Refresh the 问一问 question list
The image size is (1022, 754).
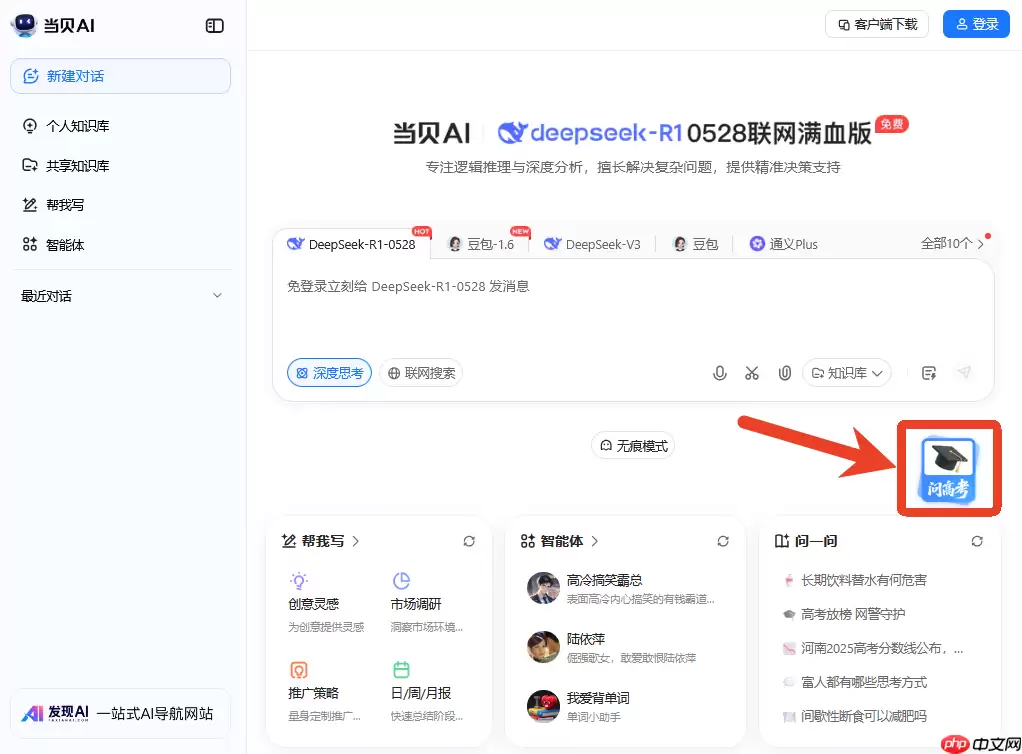(977, 540)
